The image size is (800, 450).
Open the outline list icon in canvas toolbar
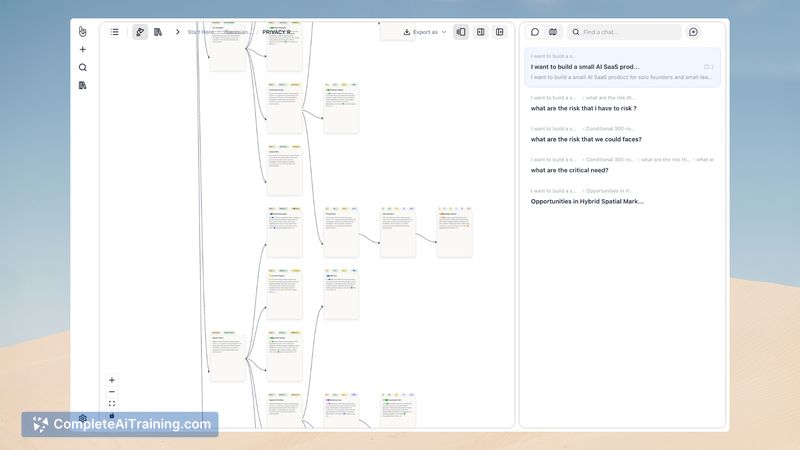(x=114, y=32)
